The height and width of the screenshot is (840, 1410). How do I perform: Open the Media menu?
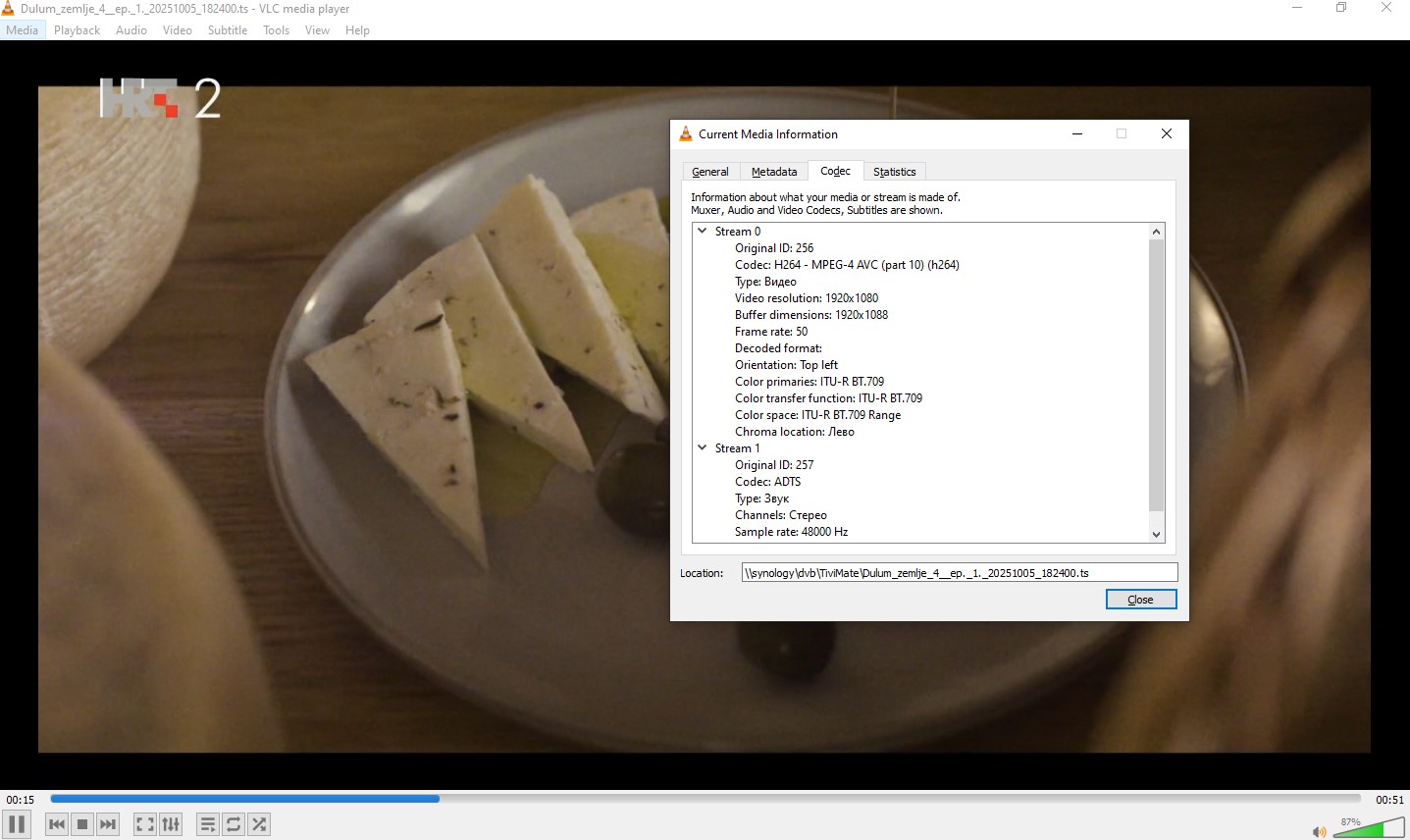(x=22, y=30)
